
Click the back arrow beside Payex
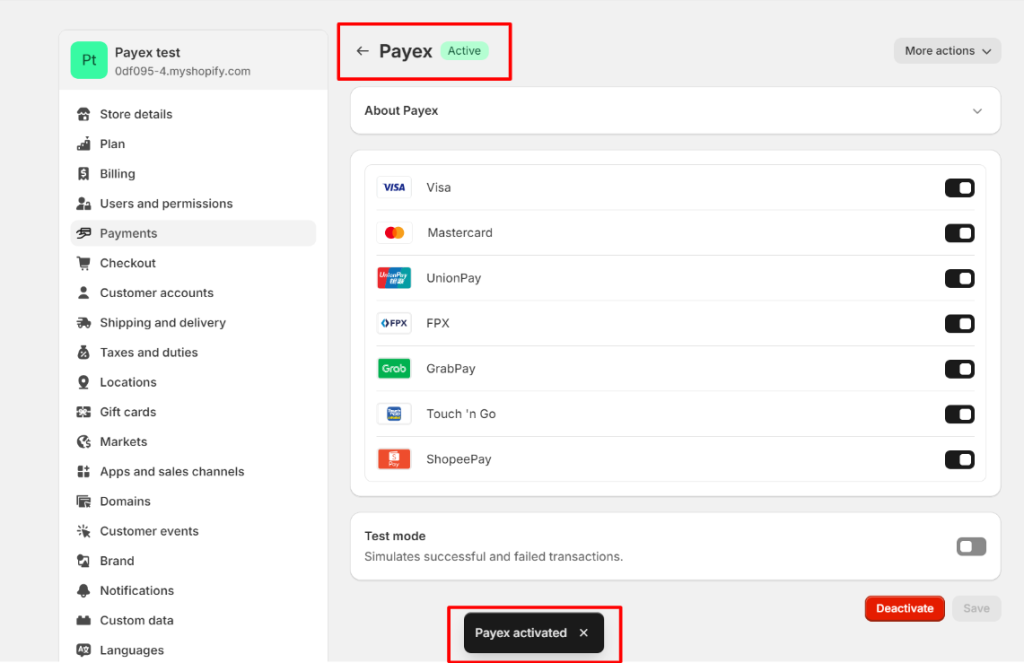pos(362,50)
